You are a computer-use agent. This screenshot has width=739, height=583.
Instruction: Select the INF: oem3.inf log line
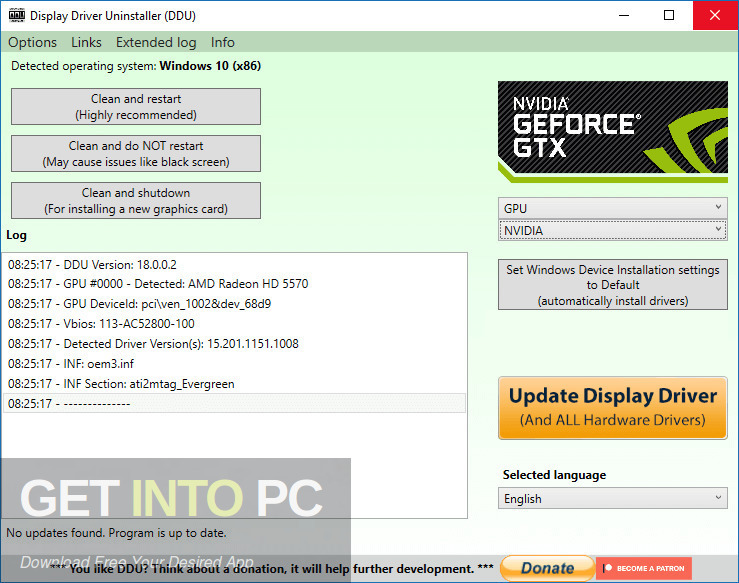coord(234,364)
